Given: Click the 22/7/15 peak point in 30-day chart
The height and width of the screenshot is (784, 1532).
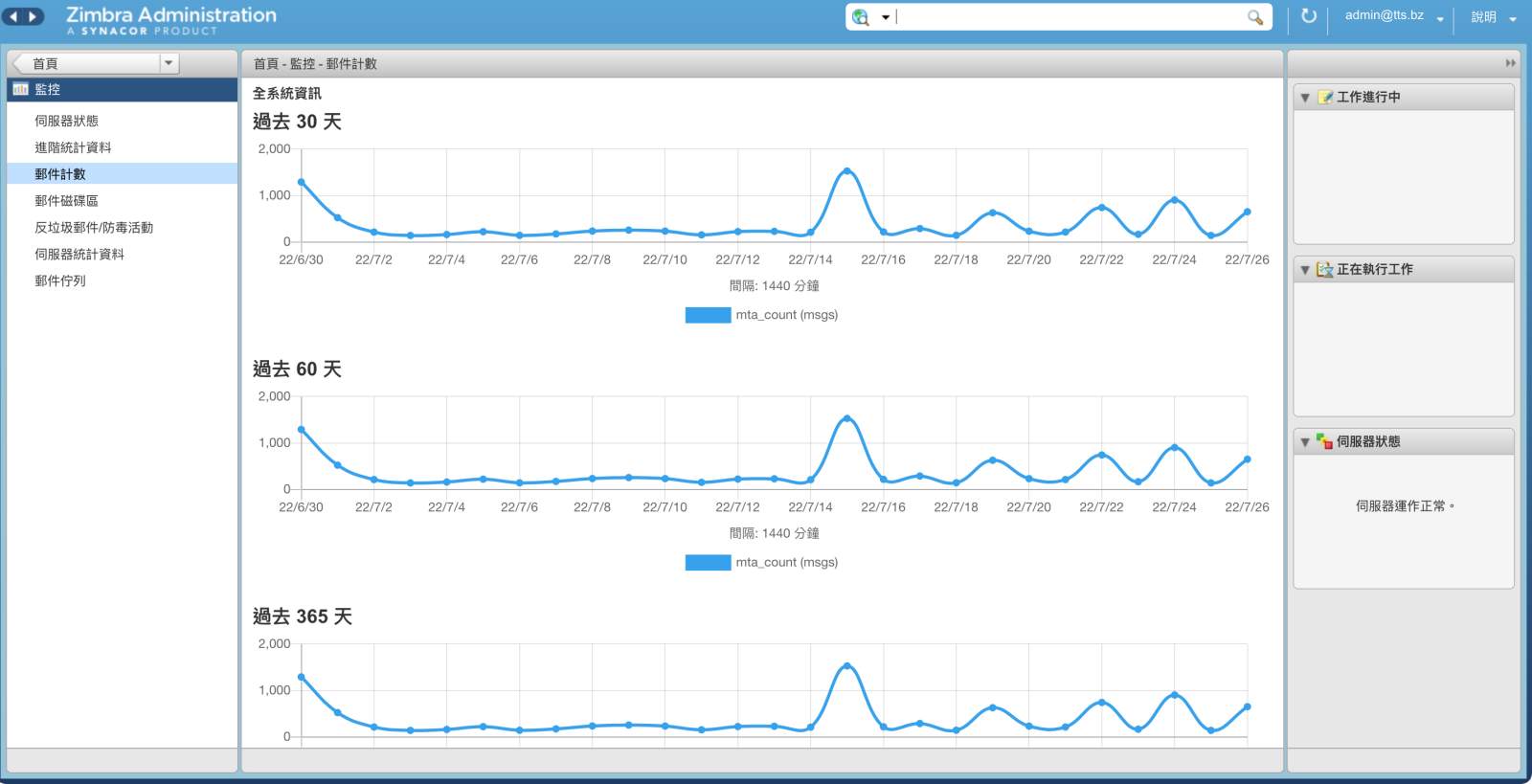Looking at the screenshot, I should click(846, 171).
